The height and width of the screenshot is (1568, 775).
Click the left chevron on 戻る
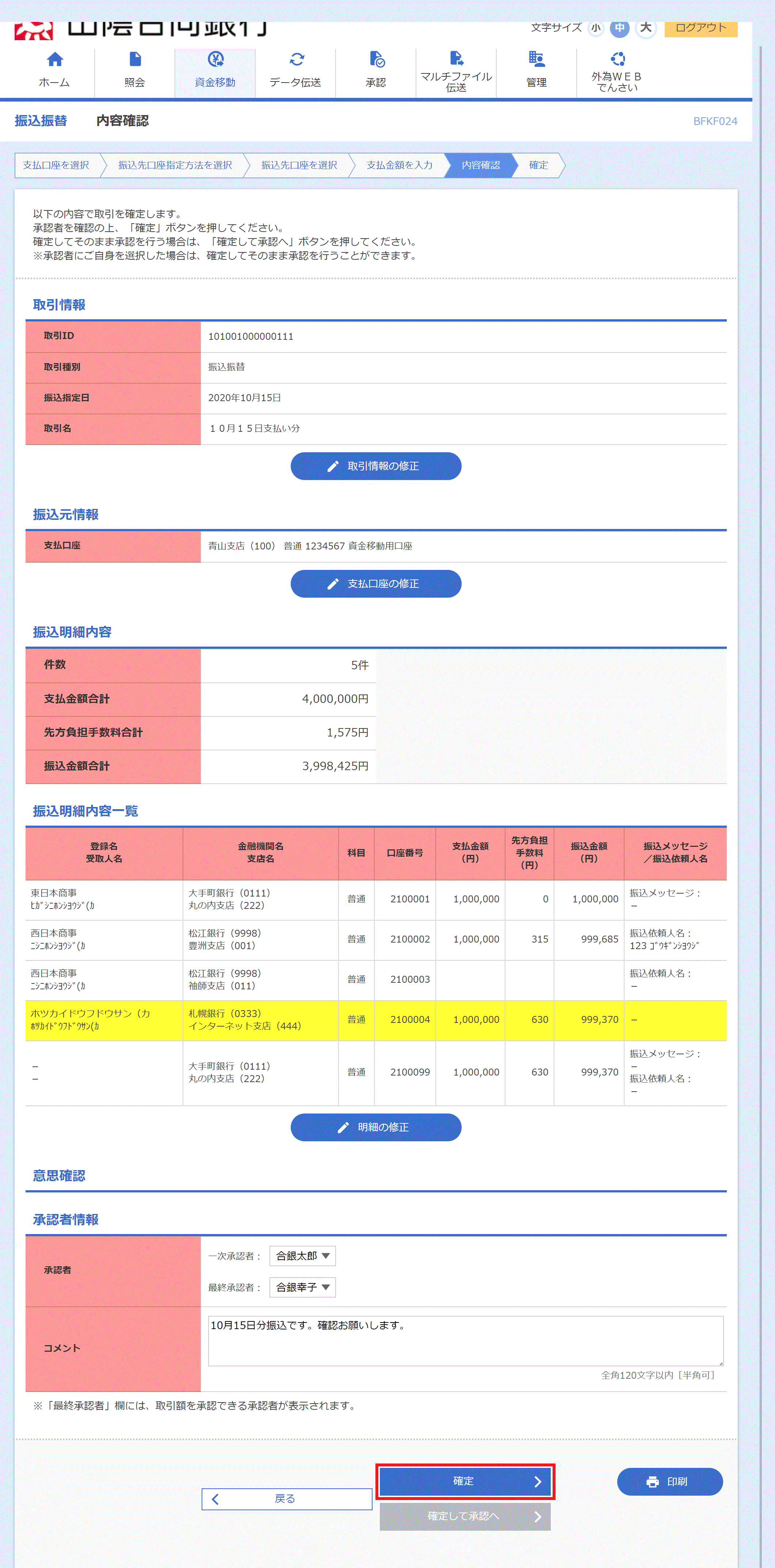(x=215, y=1499)
